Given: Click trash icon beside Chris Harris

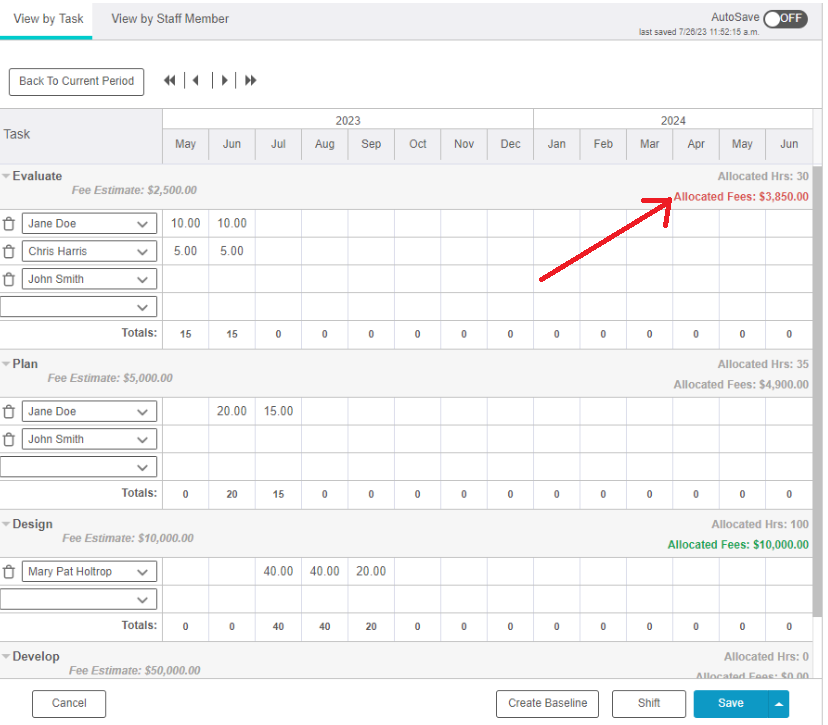Looking at the screenshot, I should 9,252.
